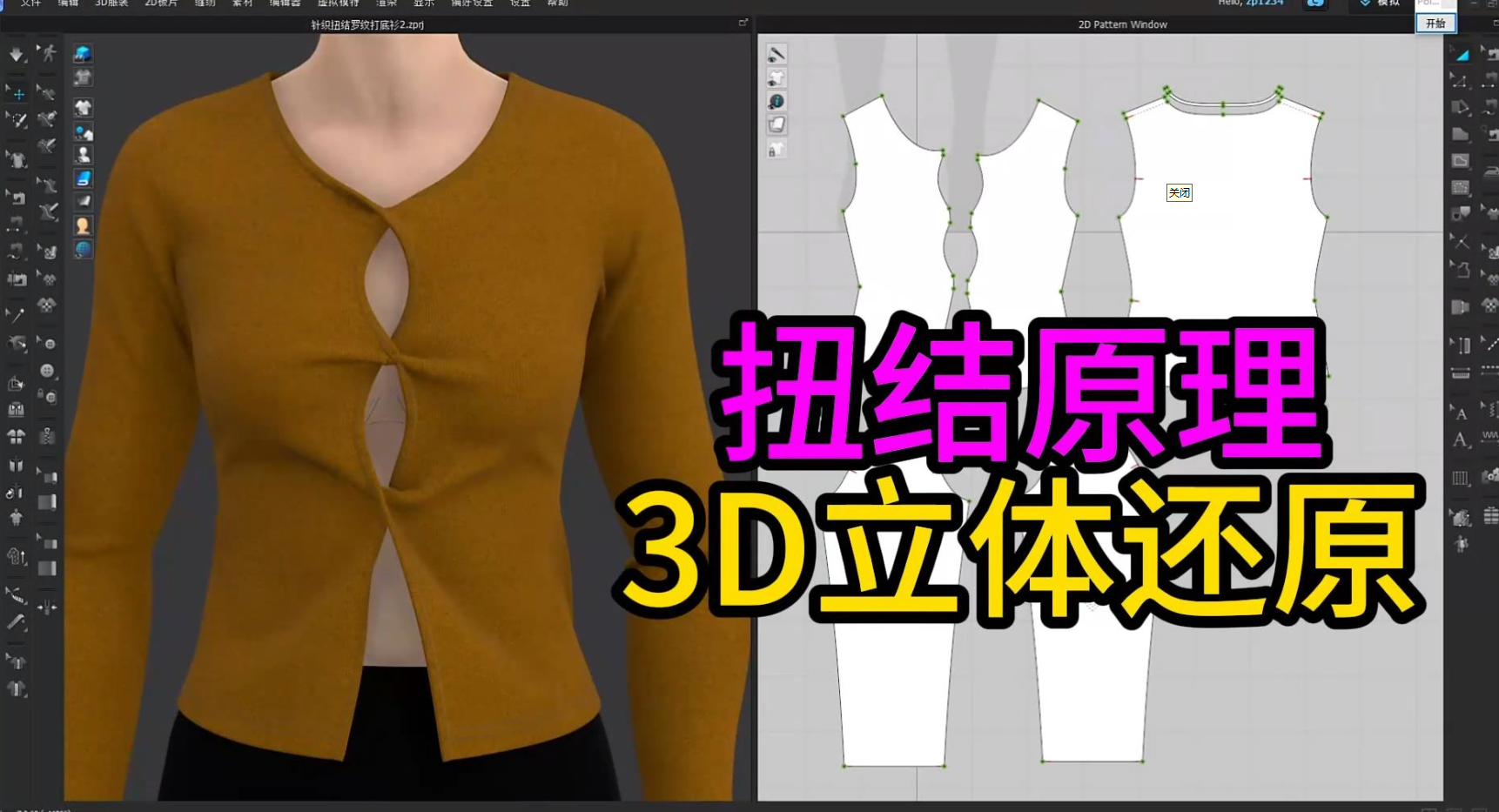Viewport: 1499px width, 812px height.
Task: Click the cloud sync icon in the title bar
Action: click(1314, 3)
